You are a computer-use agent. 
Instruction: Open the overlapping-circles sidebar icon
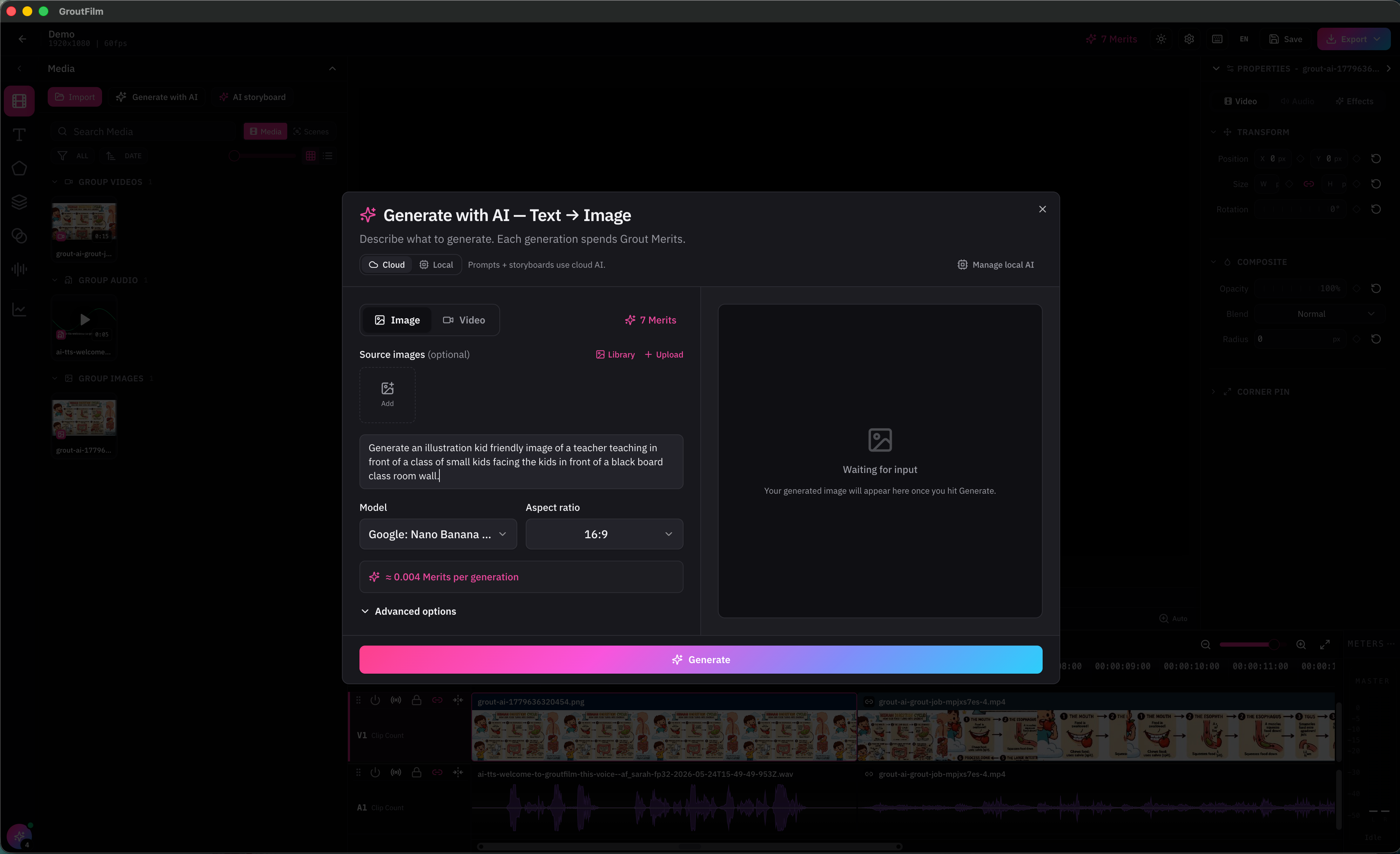point(19,235)
